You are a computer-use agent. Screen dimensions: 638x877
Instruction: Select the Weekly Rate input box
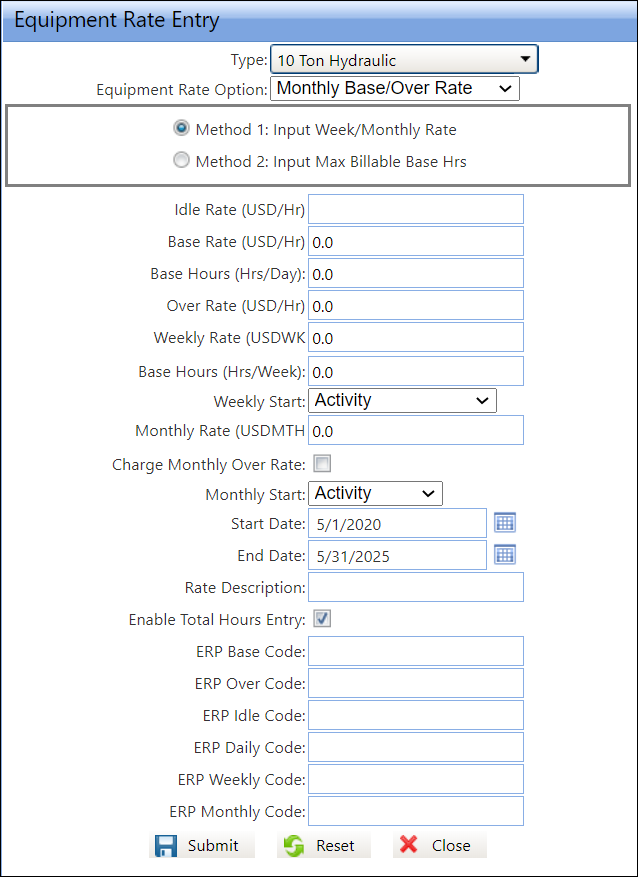click(415, 338)
